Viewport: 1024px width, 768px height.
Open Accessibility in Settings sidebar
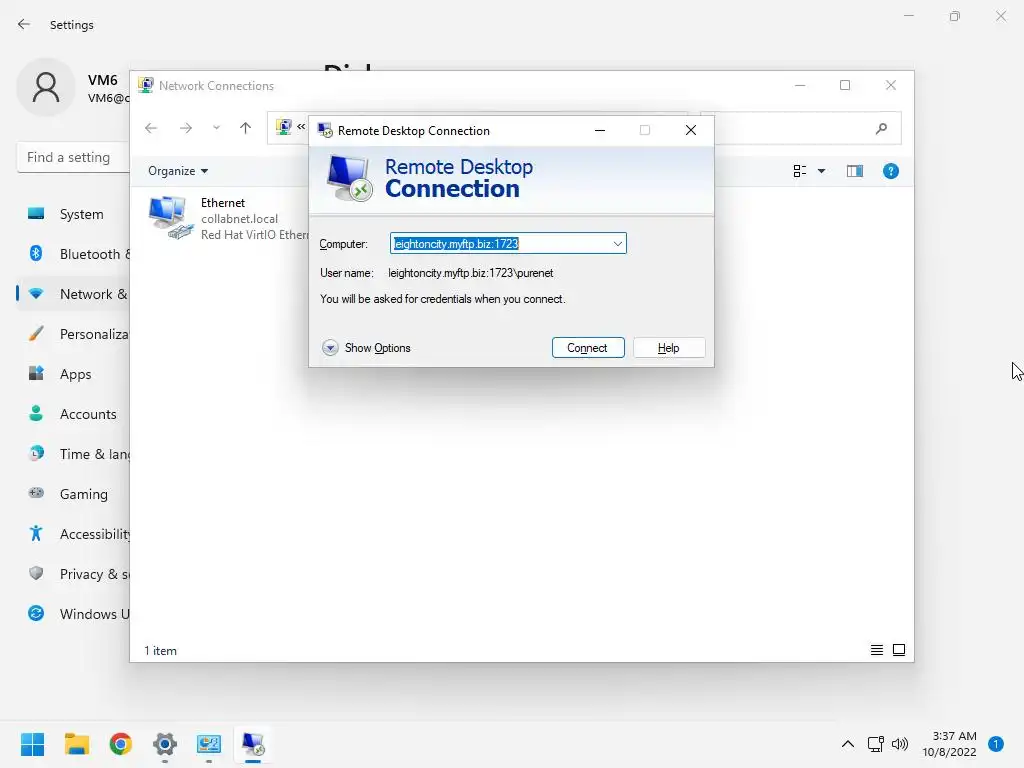tap(73, 534)
